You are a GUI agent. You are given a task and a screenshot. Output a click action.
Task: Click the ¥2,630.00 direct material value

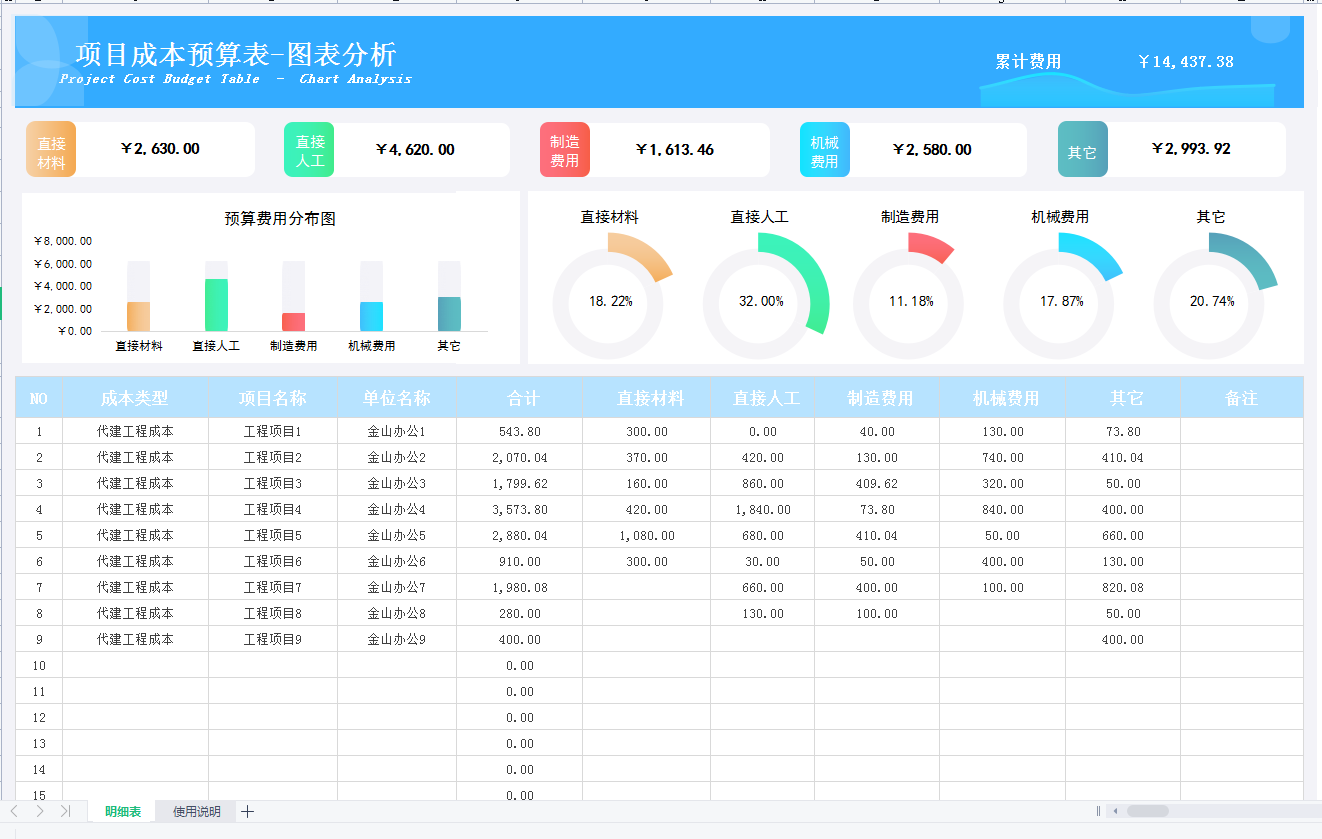tap(160, 149)
